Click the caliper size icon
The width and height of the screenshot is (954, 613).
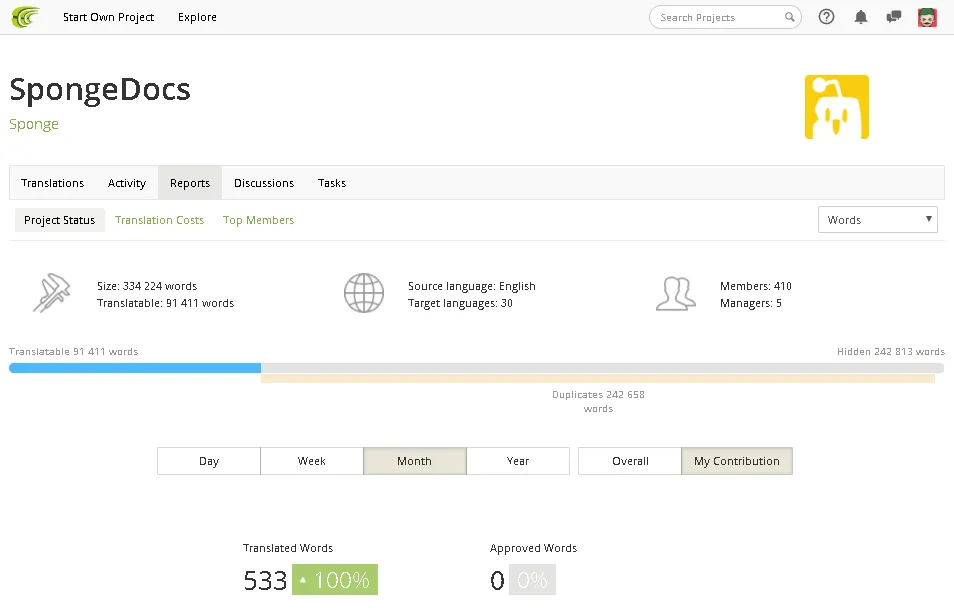click(52, 294)
